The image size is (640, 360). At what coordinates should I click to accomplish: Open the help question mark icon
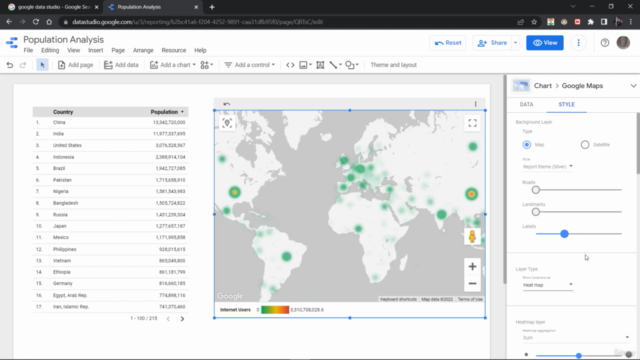pos(604,43)
